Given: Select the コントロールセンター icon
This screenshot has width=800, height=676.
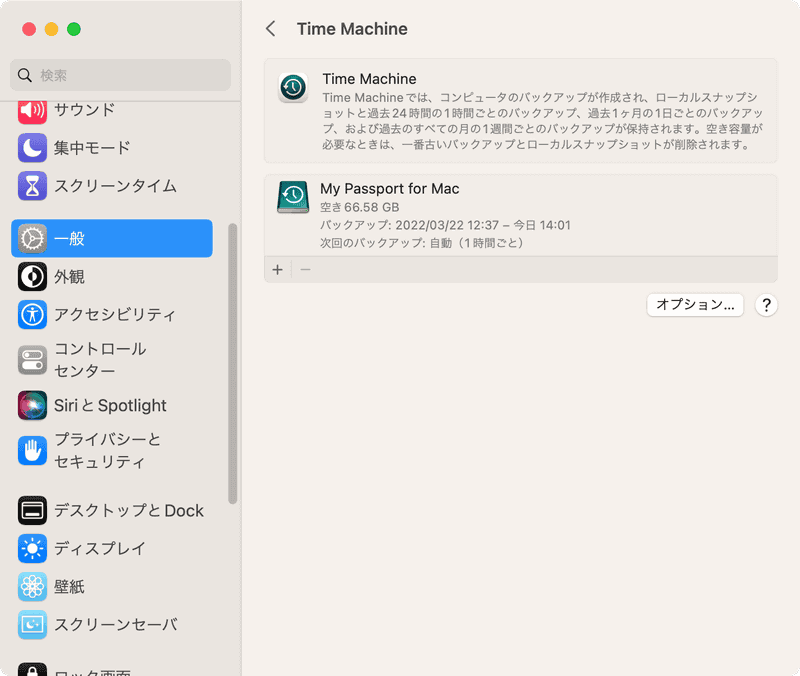Looking at the screenshot, I should pos(31,359).
